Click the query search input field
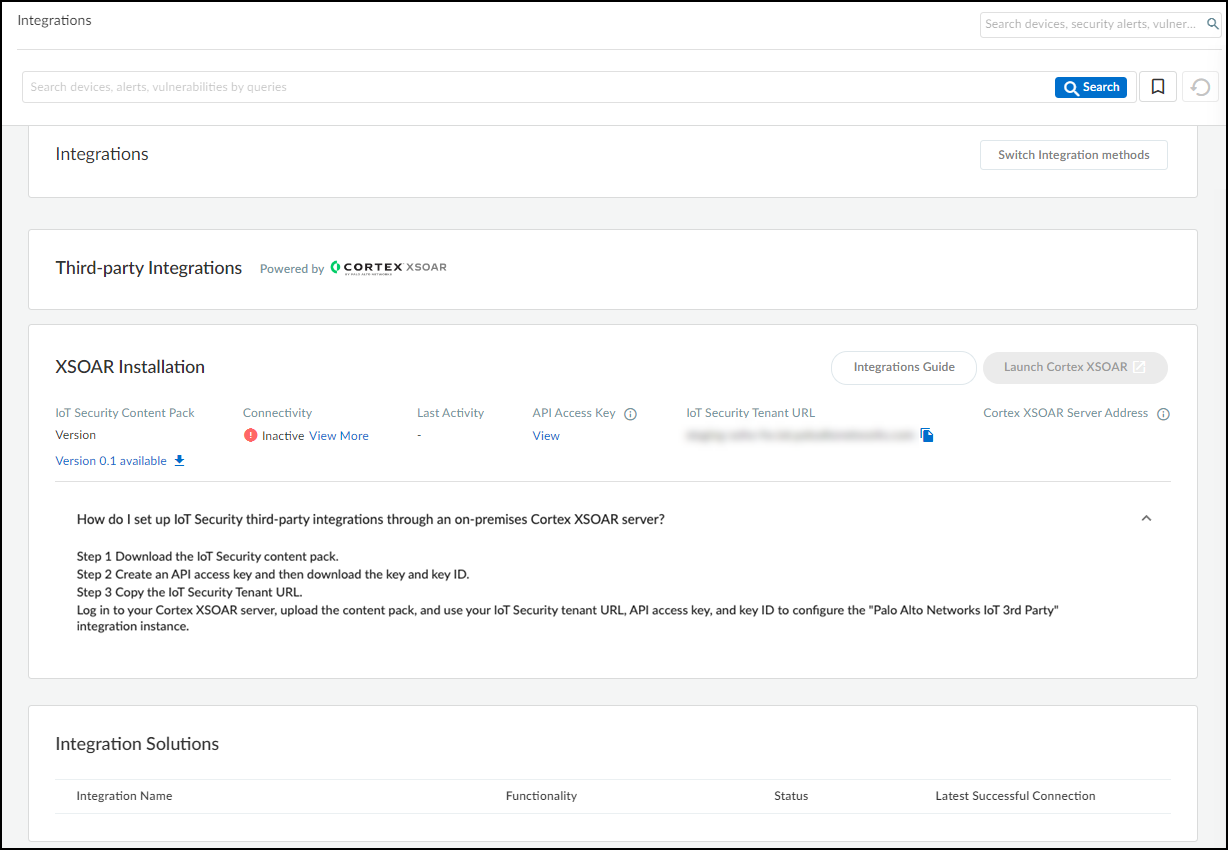 (400, 86)
